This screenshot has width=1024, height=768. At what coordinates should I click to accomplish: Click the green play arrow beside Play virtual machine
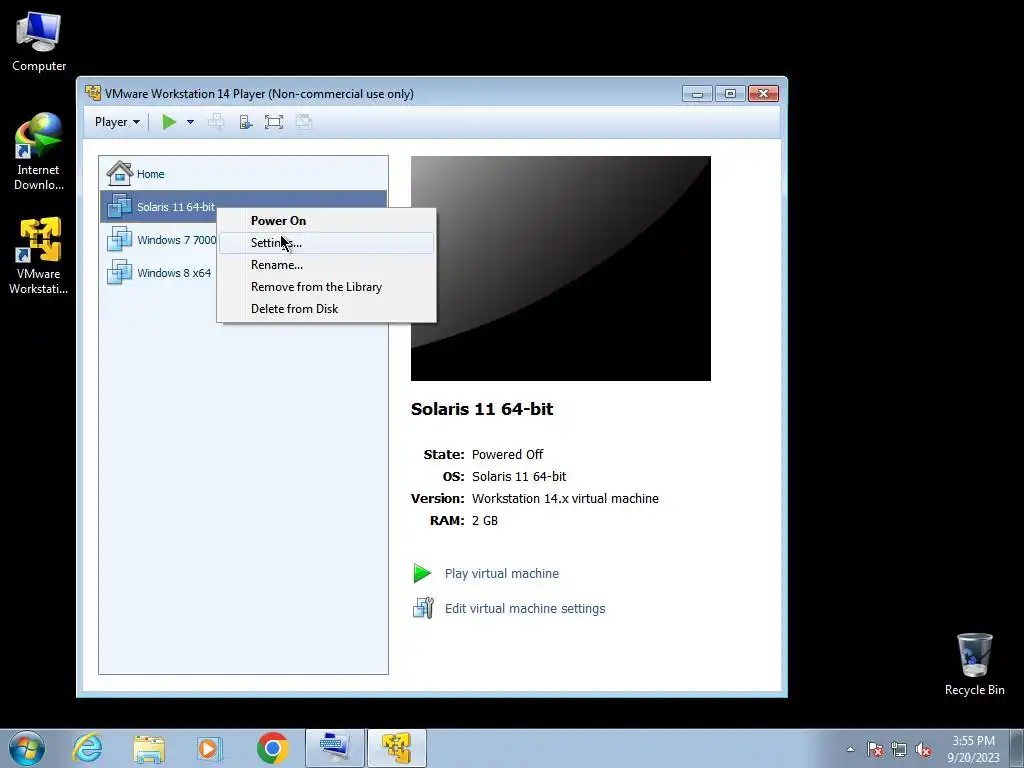[423, 573]
